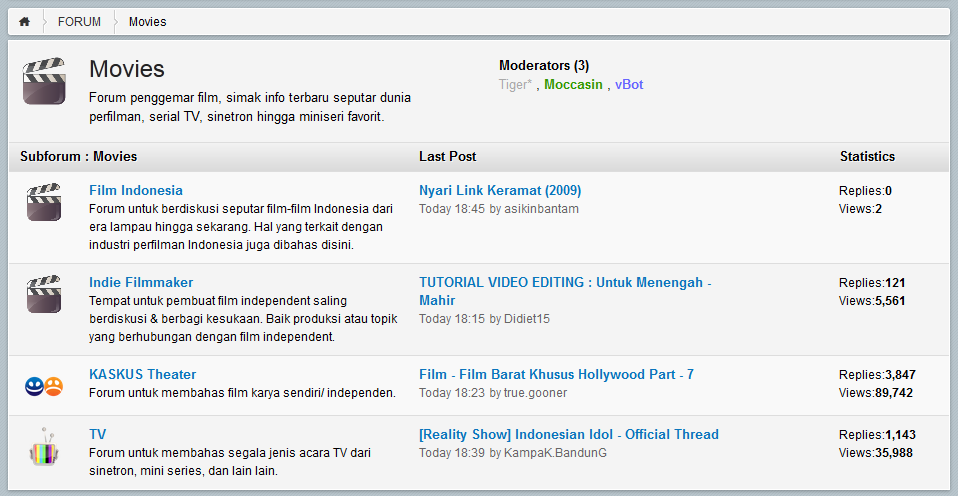This screenshot has height=496, width=958.
Task: Open the TV subforum link
Action: (x=98, y=434)
